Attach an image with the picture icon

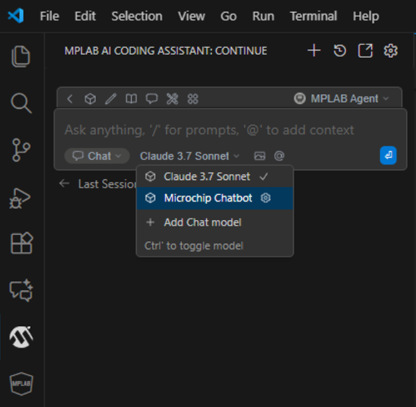[x=260, y=156]
